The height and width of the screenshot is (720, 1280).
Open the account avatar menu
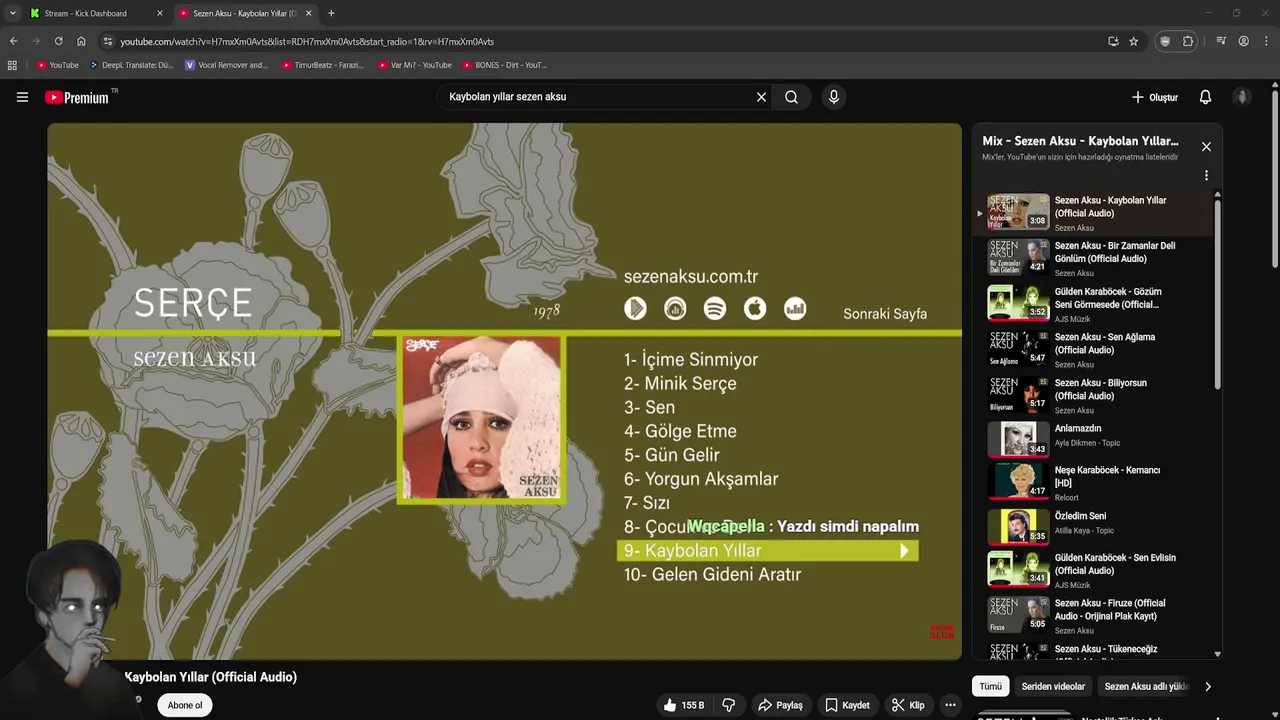1242,97
